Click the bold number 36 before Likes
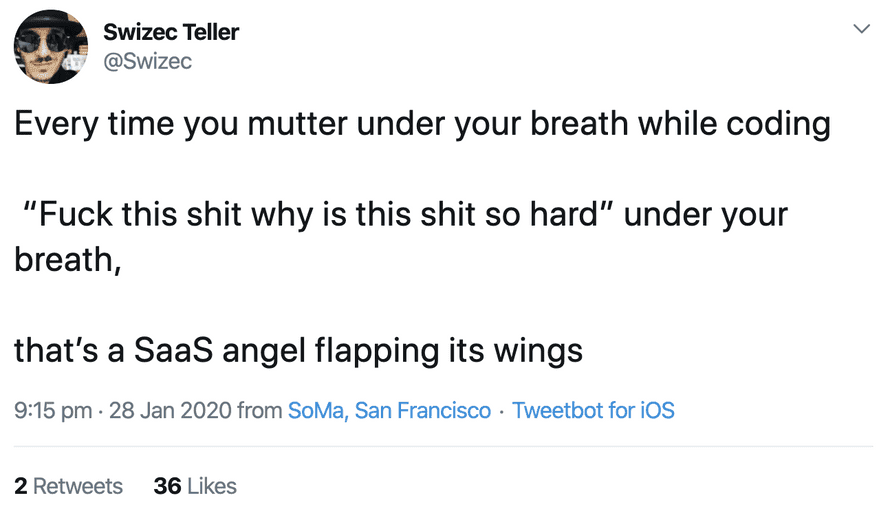890x520 pixels. pos(167,486)
